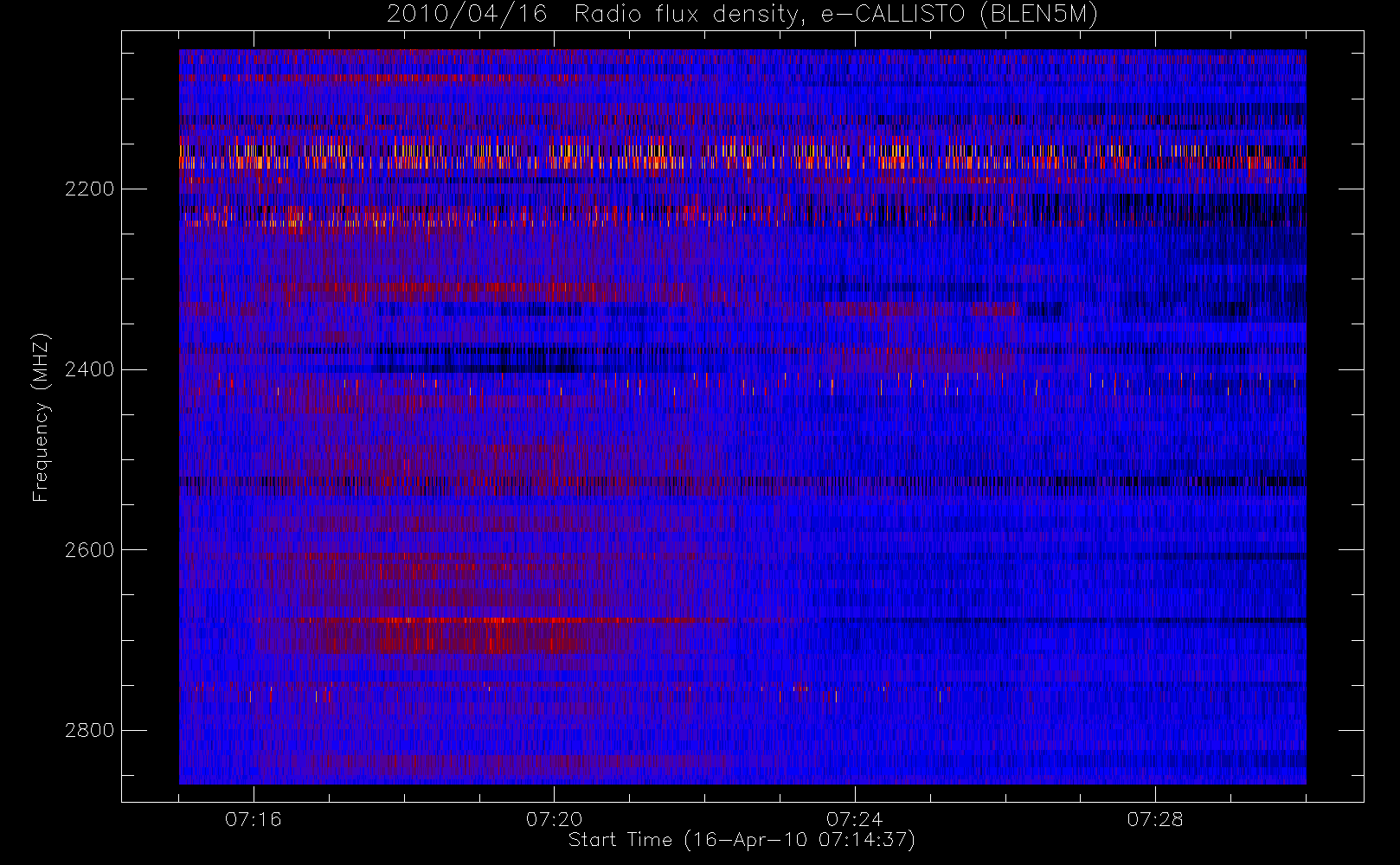Screen dimensions: 1400x865
Task: Click the plot title text e-CALLISTO (BLEN5M)
Action: (x=960, y=15)
